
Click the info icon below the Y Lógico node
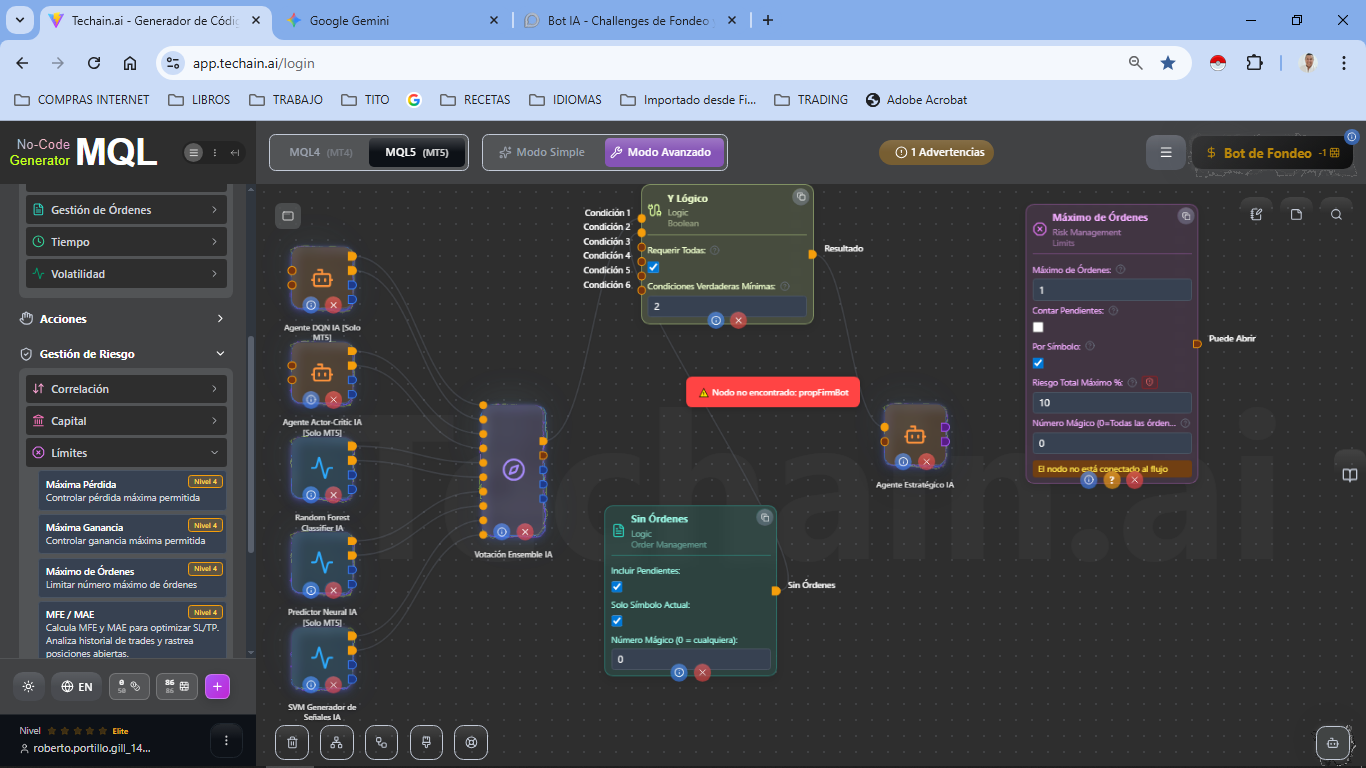[716, 320]
